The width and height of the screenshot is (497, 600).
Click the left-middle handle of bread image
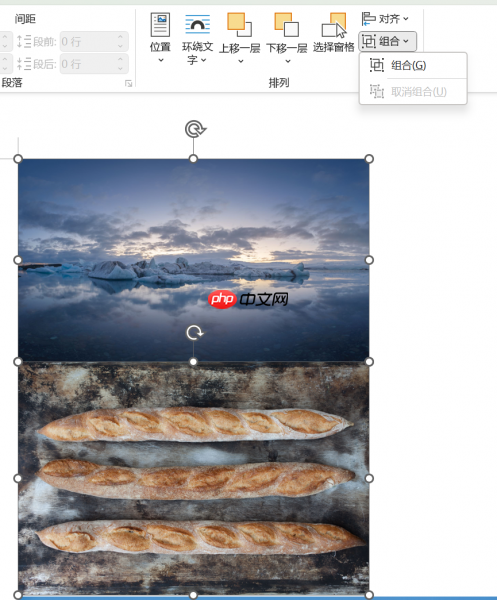[18, 478]
